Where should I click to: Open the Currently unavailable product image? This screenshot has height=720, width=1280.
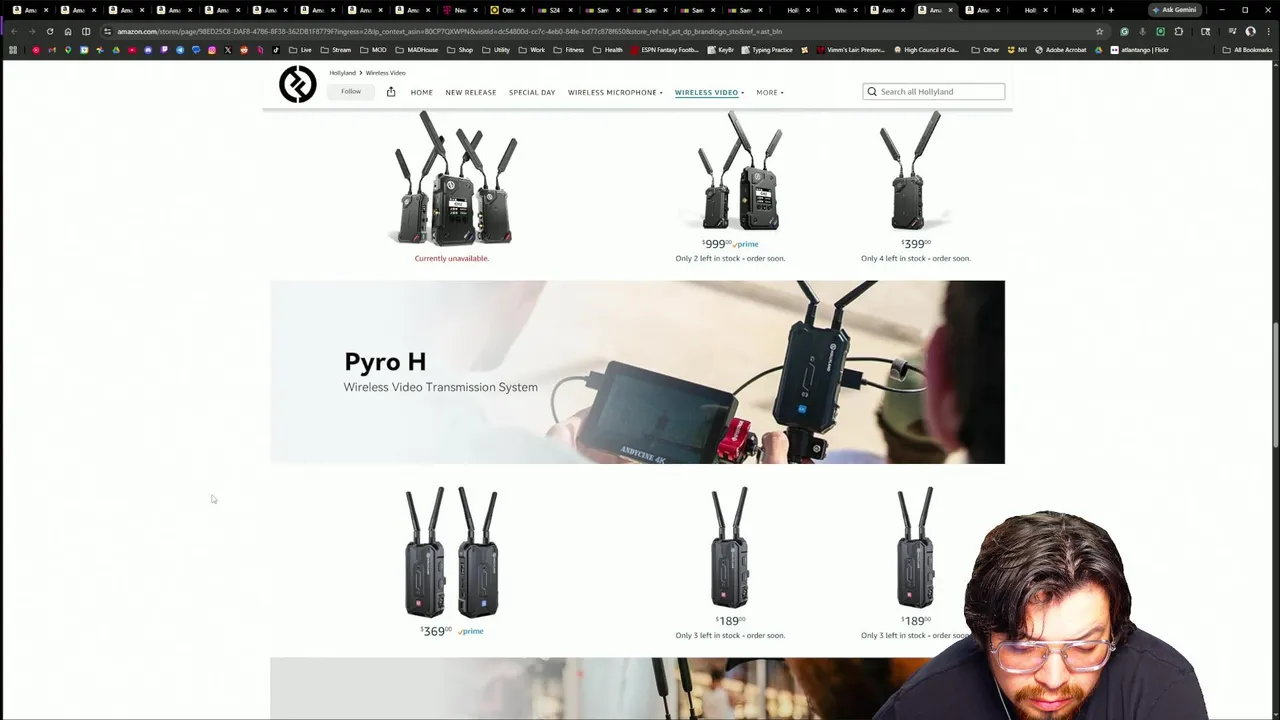tap(455, 179)
